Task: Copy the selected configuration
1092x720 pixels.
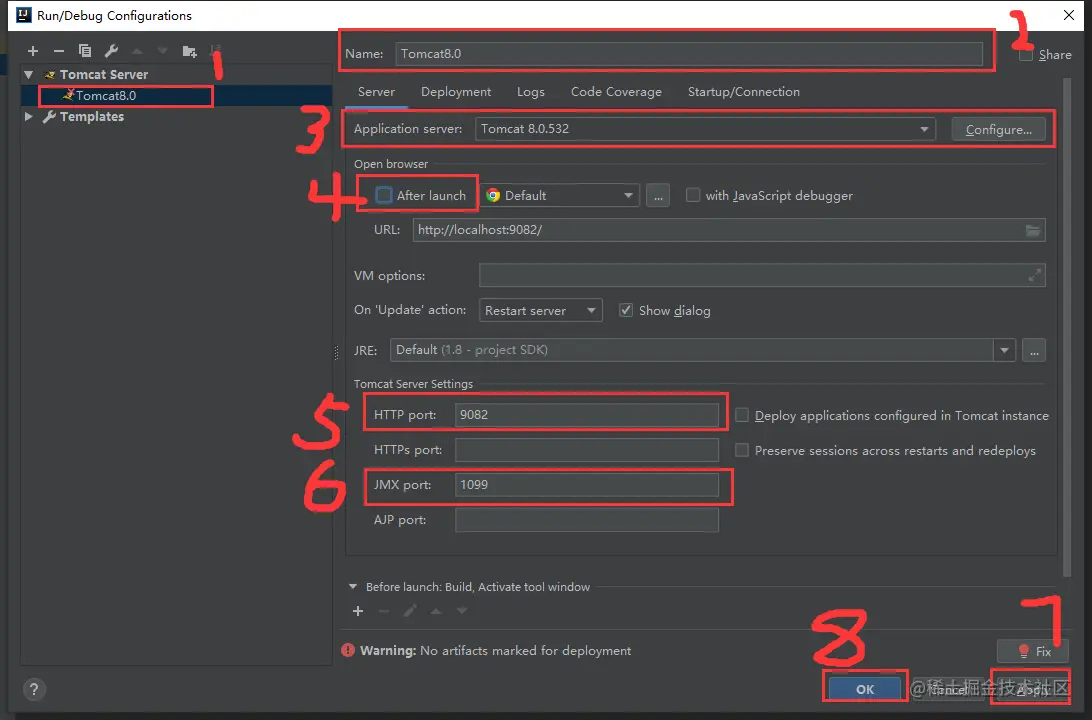Action: [85, 51]
